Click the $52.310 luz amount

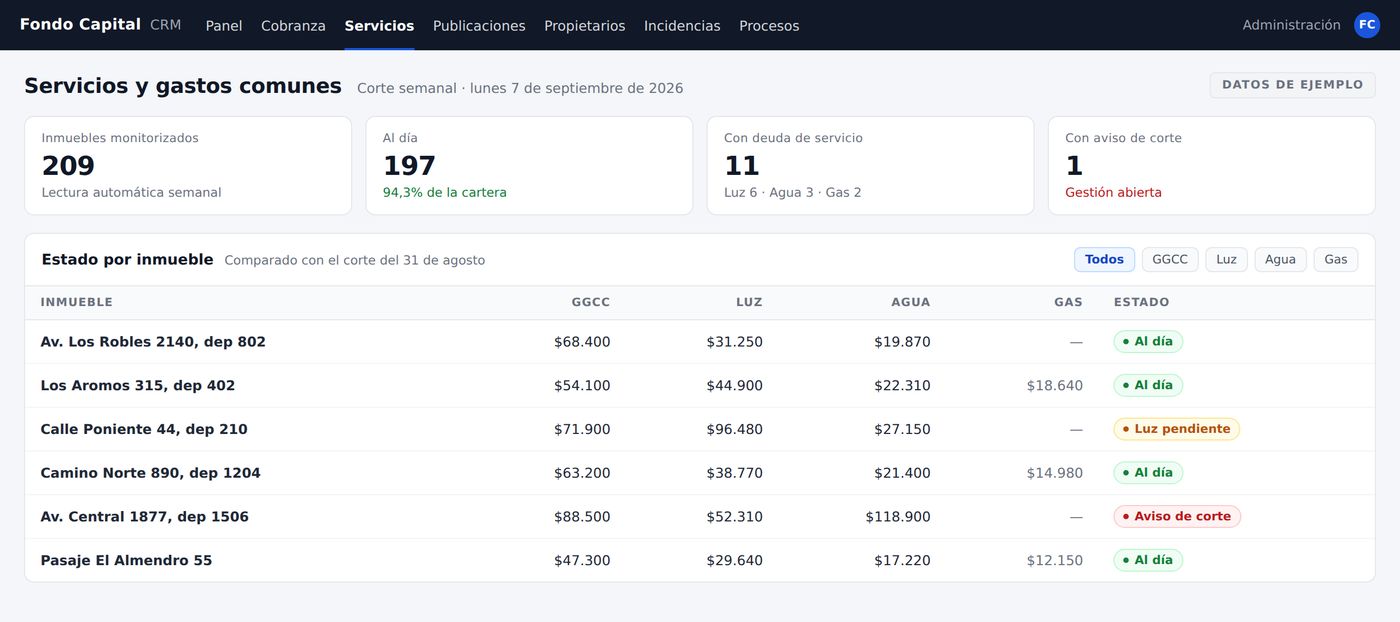click(x=734, y=517)
